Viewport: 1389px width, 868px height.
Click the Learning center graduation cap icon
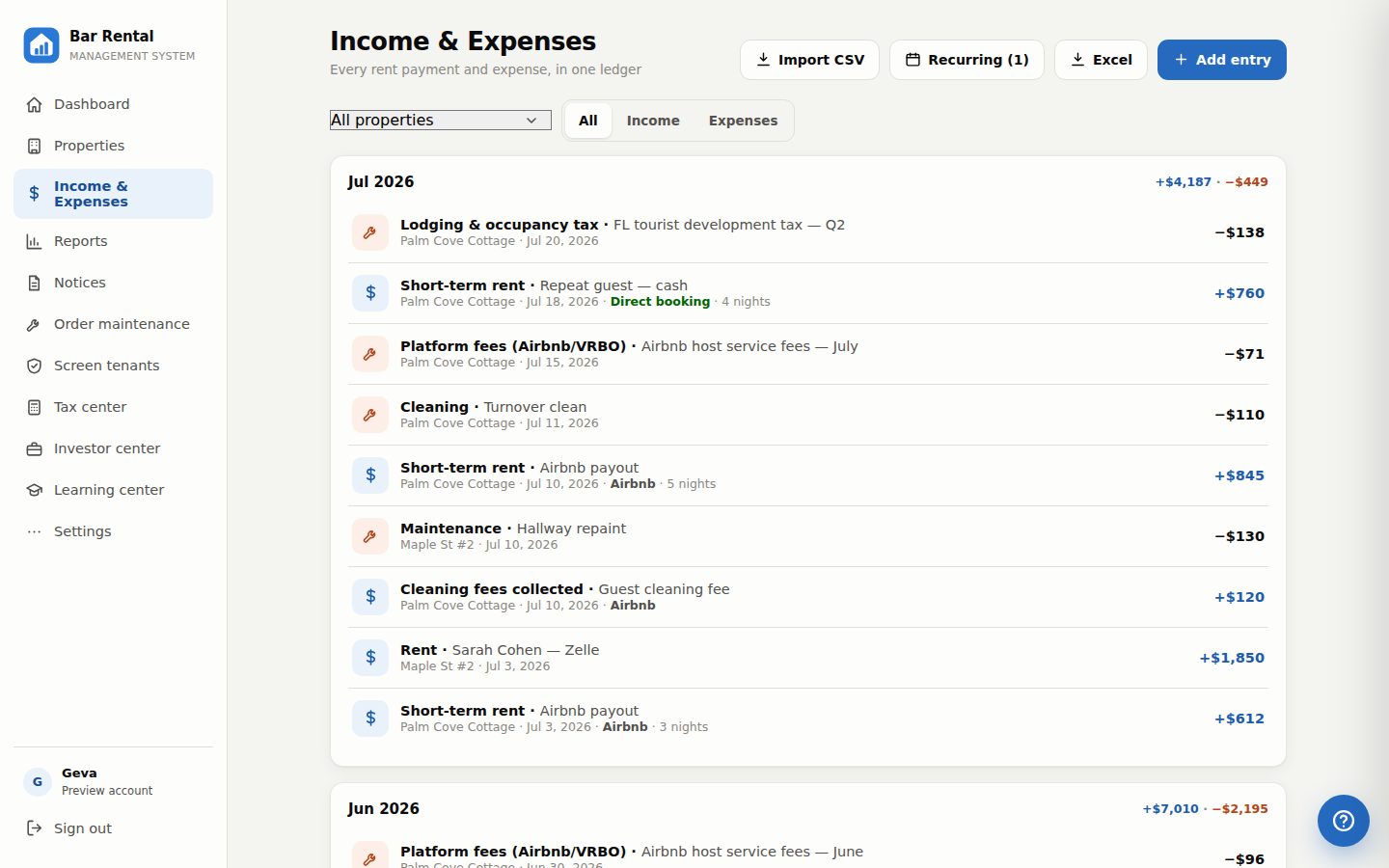[34, 490]
